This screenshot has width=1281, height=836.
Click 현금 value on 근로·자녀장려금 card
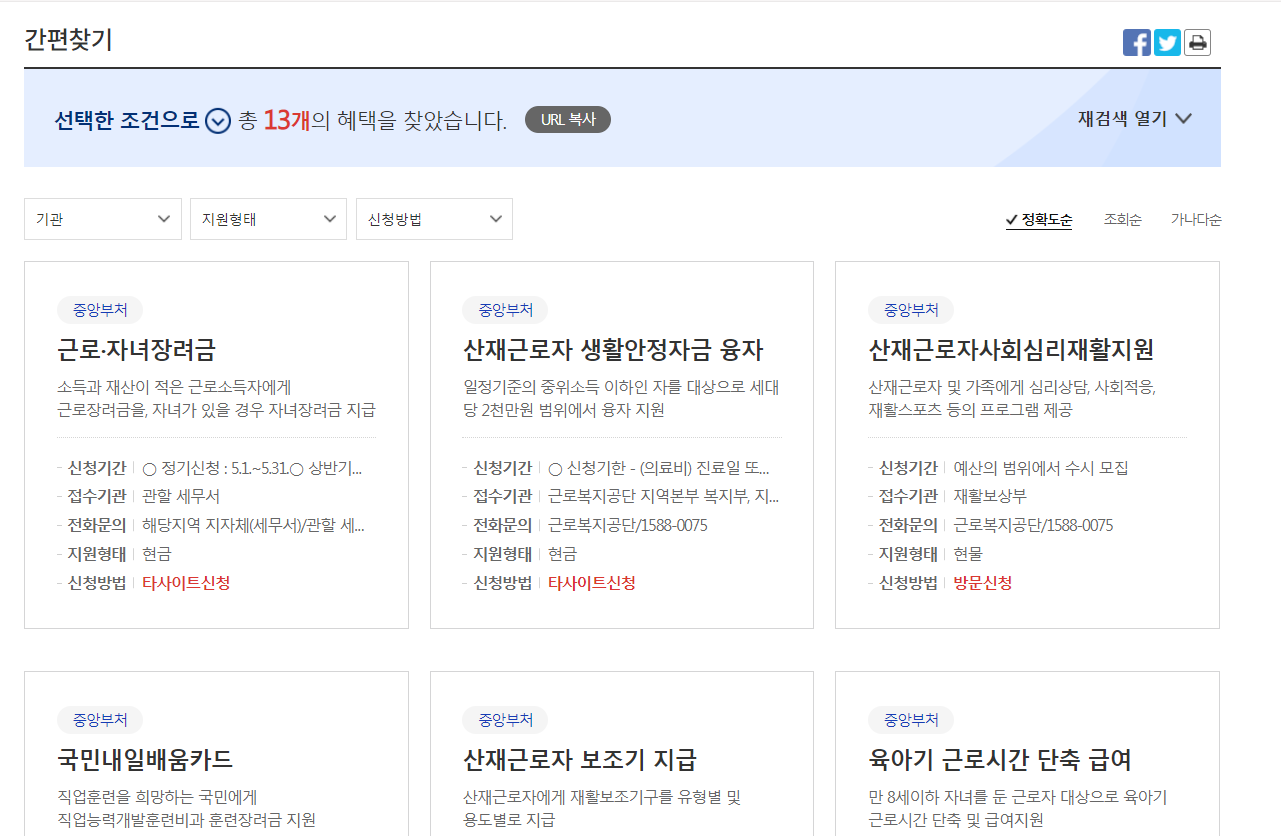[157, 554]
